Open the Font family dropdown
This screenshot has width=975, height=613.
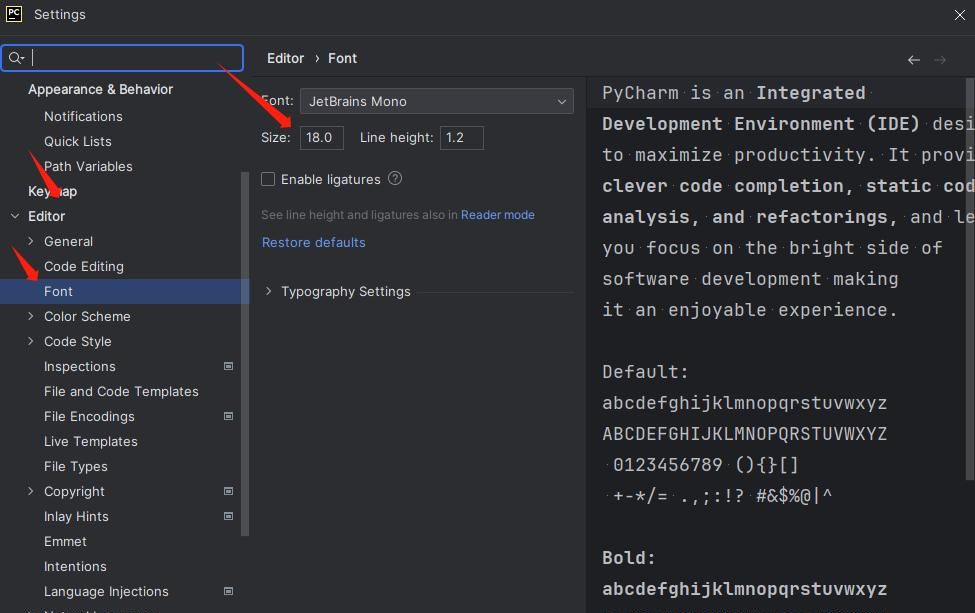point(437,101)
